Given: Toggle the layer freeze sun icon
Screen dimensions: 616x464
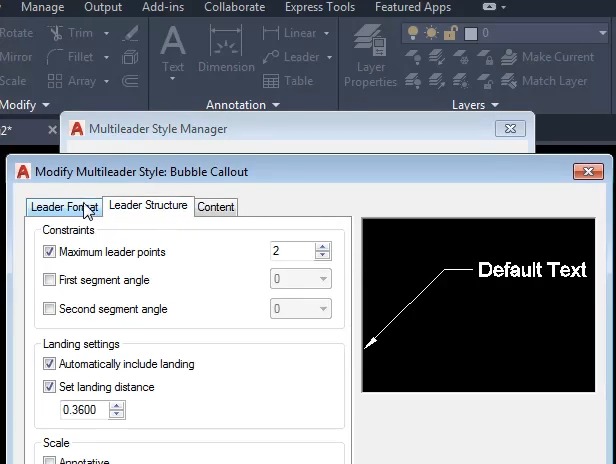Looking at the screenshot, I should click(431, 33).
